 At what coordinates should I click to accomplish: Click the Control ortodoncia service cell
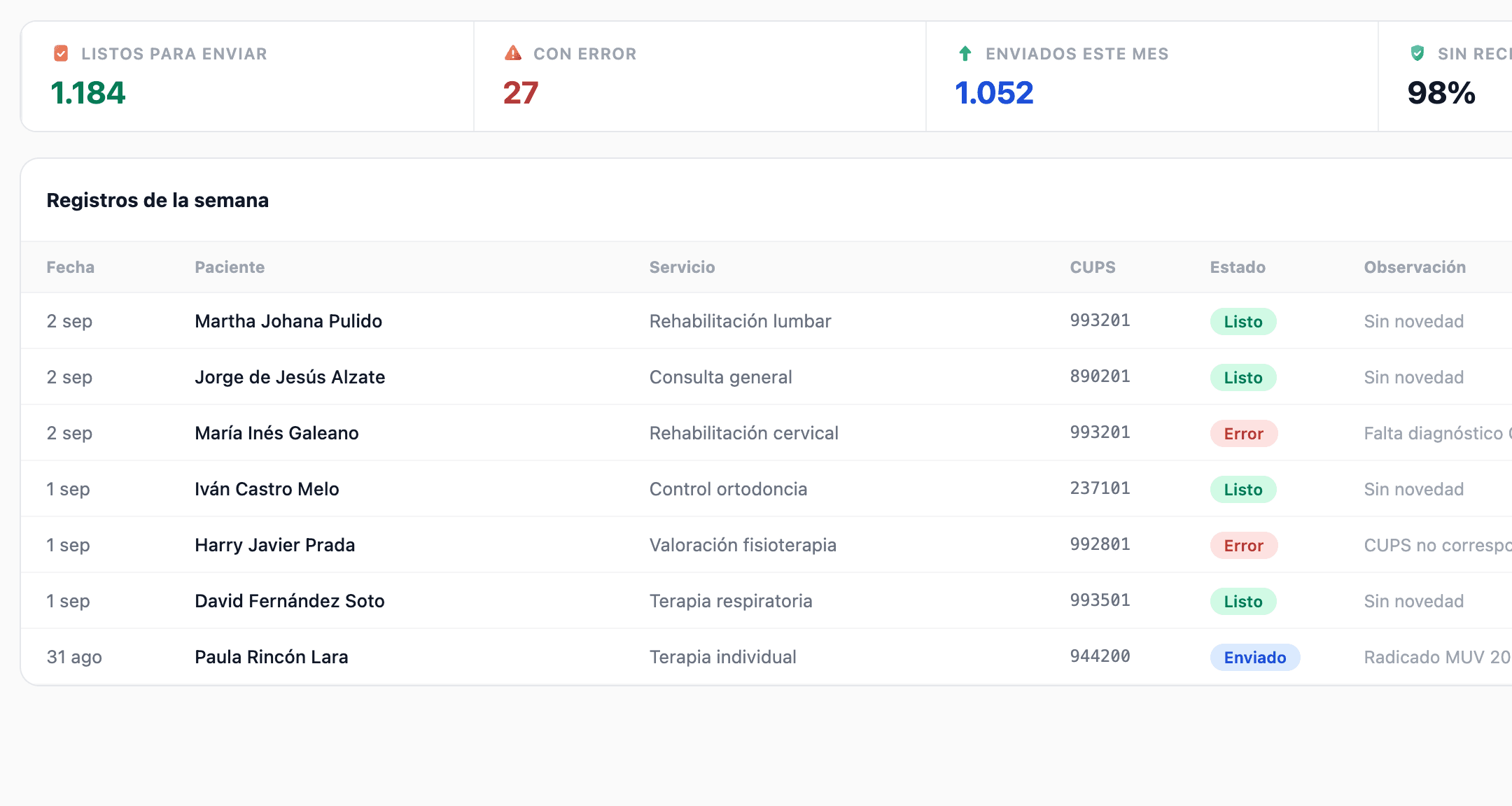(x=728, y=489)
